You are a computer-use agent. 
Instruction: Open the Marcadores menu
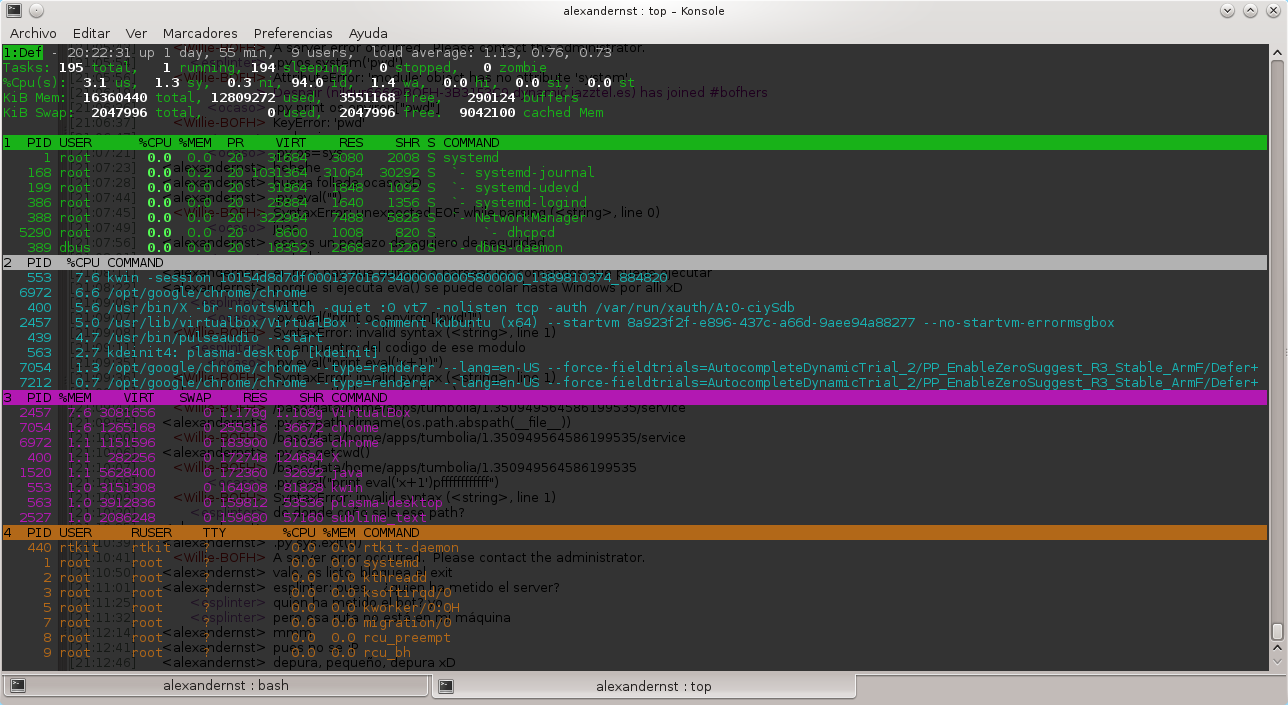coord(200,33)
